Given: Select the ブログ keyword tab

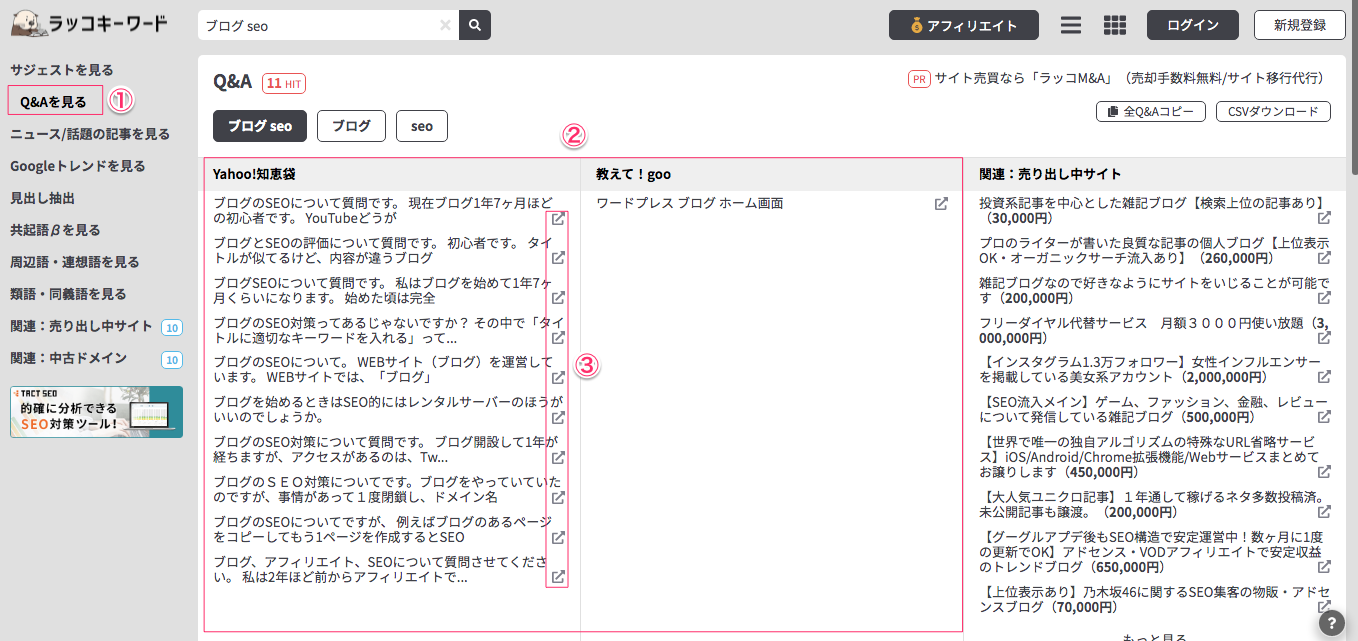Looking at the screenshot, I should point(351,126).
